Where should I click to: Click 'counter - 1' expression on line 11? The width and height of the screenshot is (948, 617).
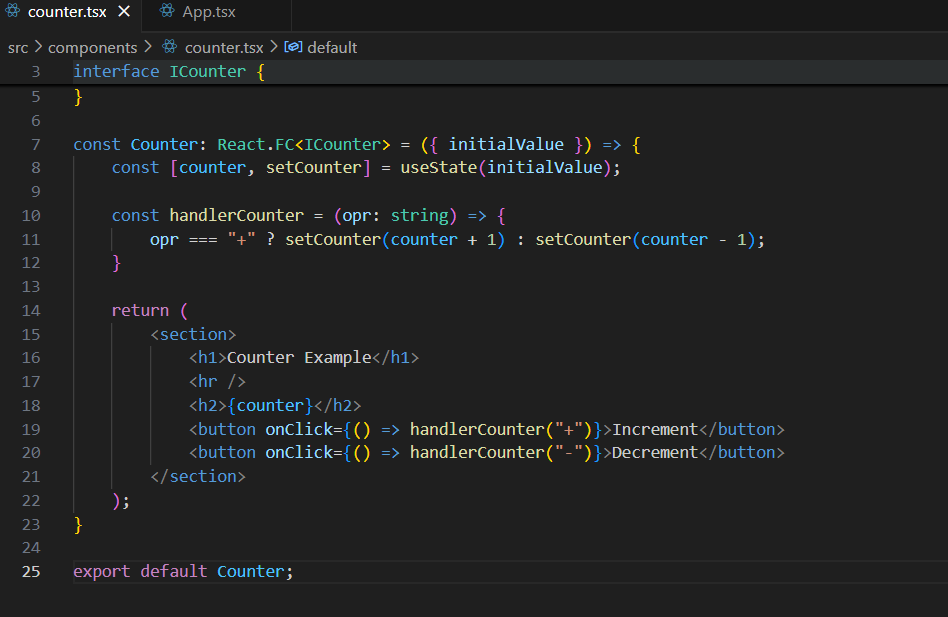(693, 240)
